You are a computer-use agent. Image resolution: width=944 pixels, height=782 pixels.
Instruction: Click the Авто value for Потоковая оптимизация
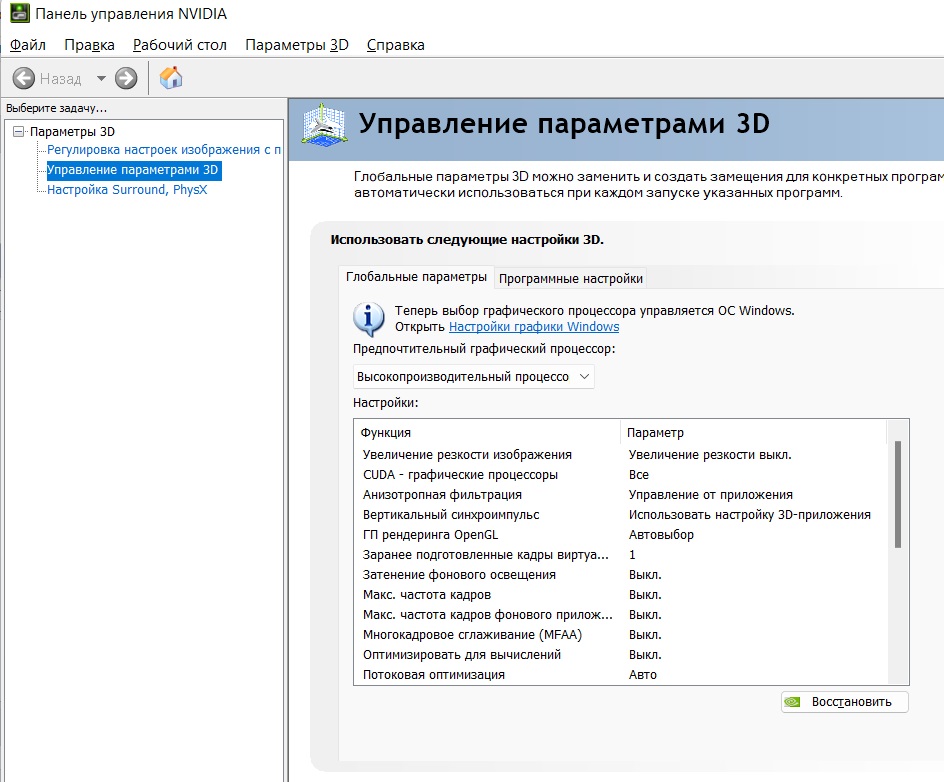click(x=642, y=674)
